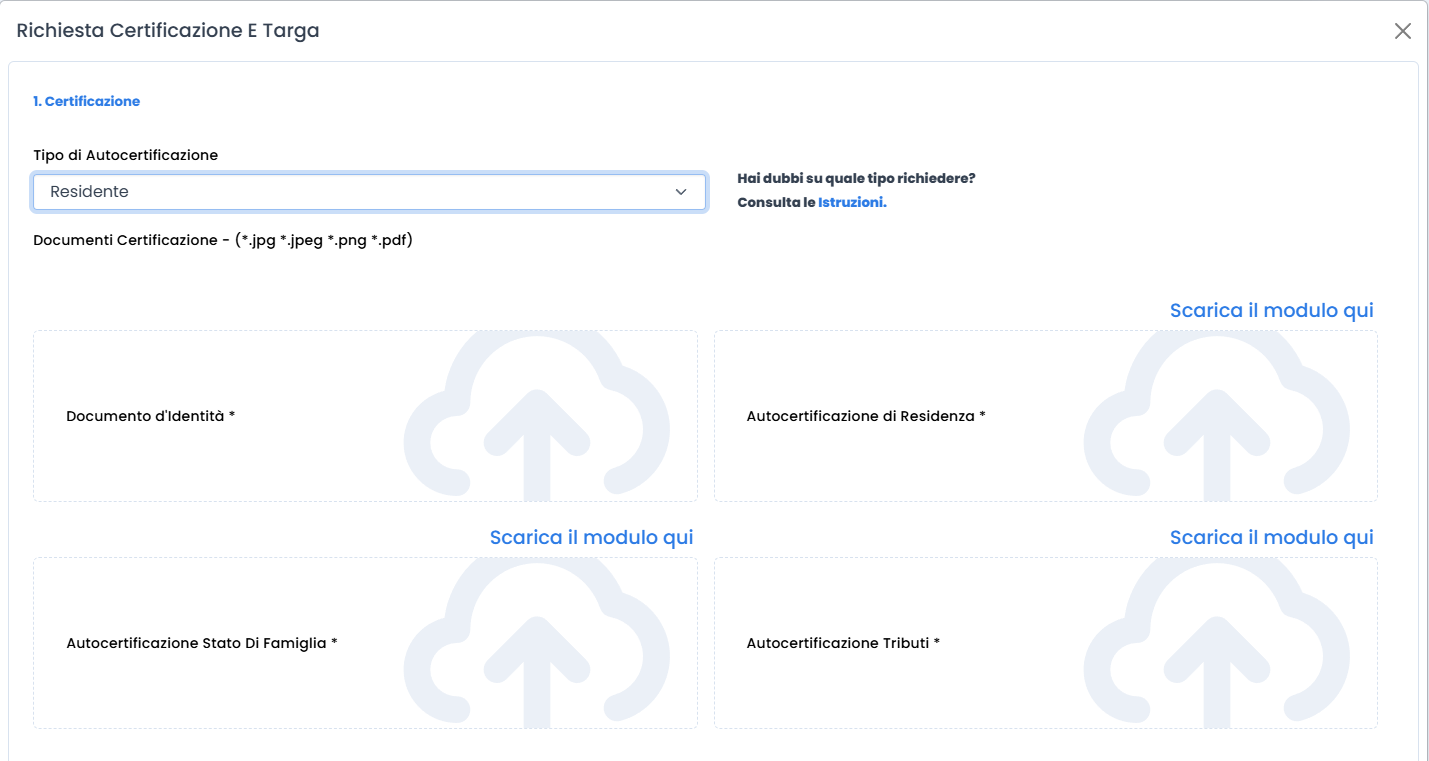Select the step labeled 1. Certificazione
This screenshot has height=761, width=1429.
(86, 101)
